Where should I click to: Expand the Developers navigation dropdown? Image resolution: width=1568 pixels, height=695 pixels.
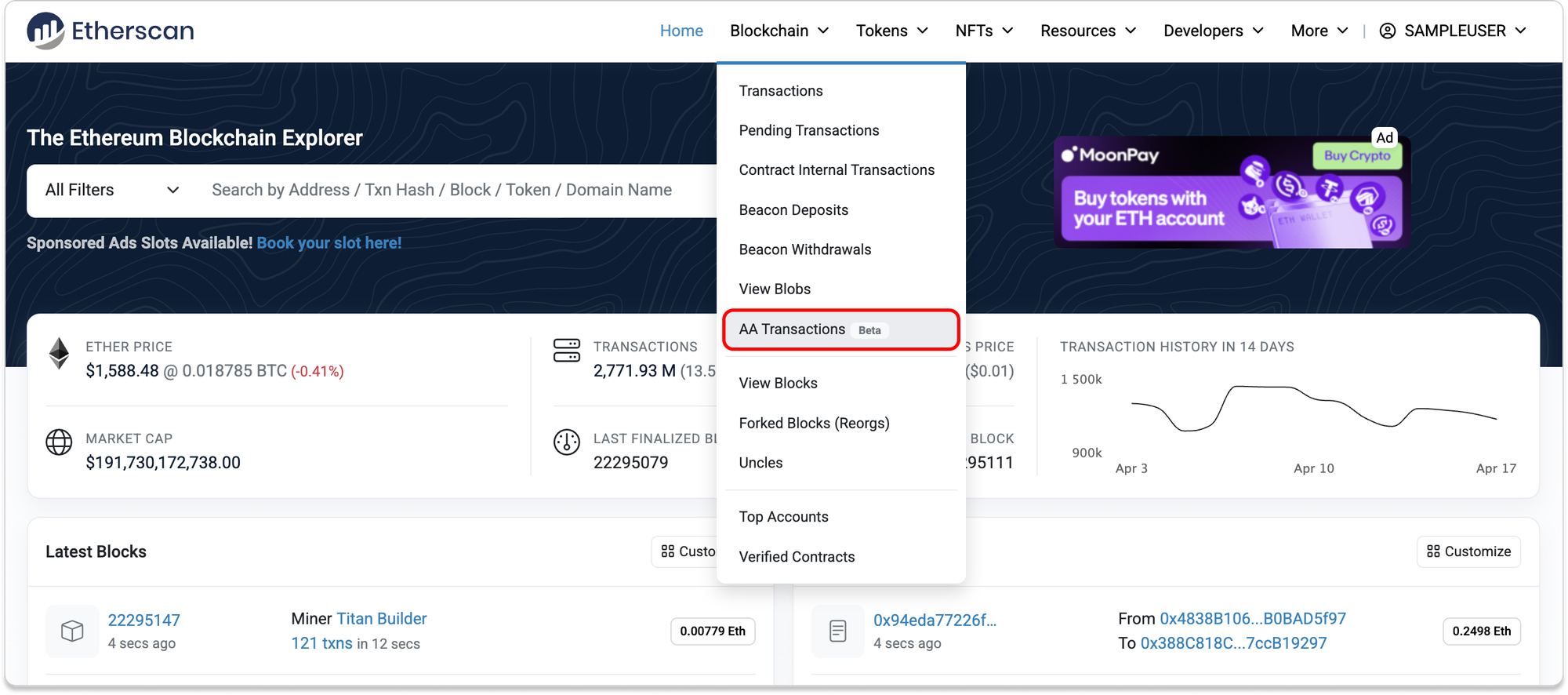click(1213, 31)
